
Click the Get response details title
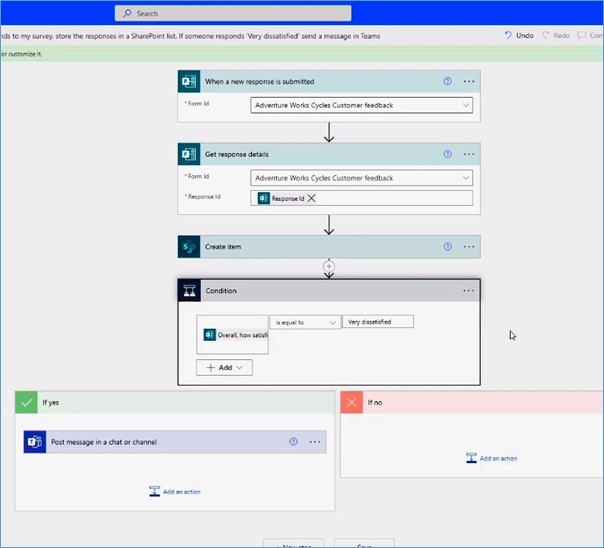237,154
